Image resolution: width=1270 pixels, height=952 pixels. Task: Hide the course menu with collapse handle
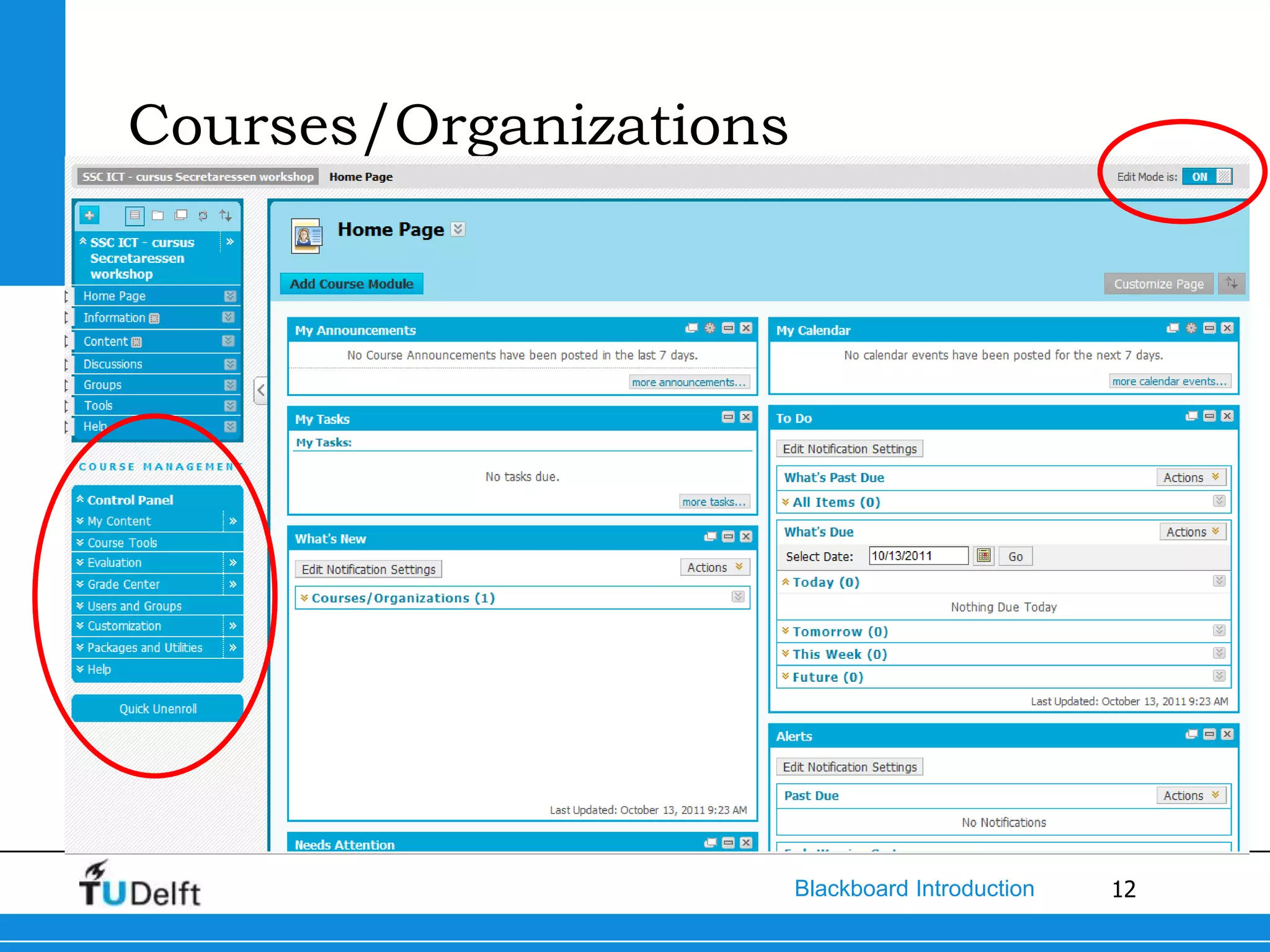[x=261, y=390]
